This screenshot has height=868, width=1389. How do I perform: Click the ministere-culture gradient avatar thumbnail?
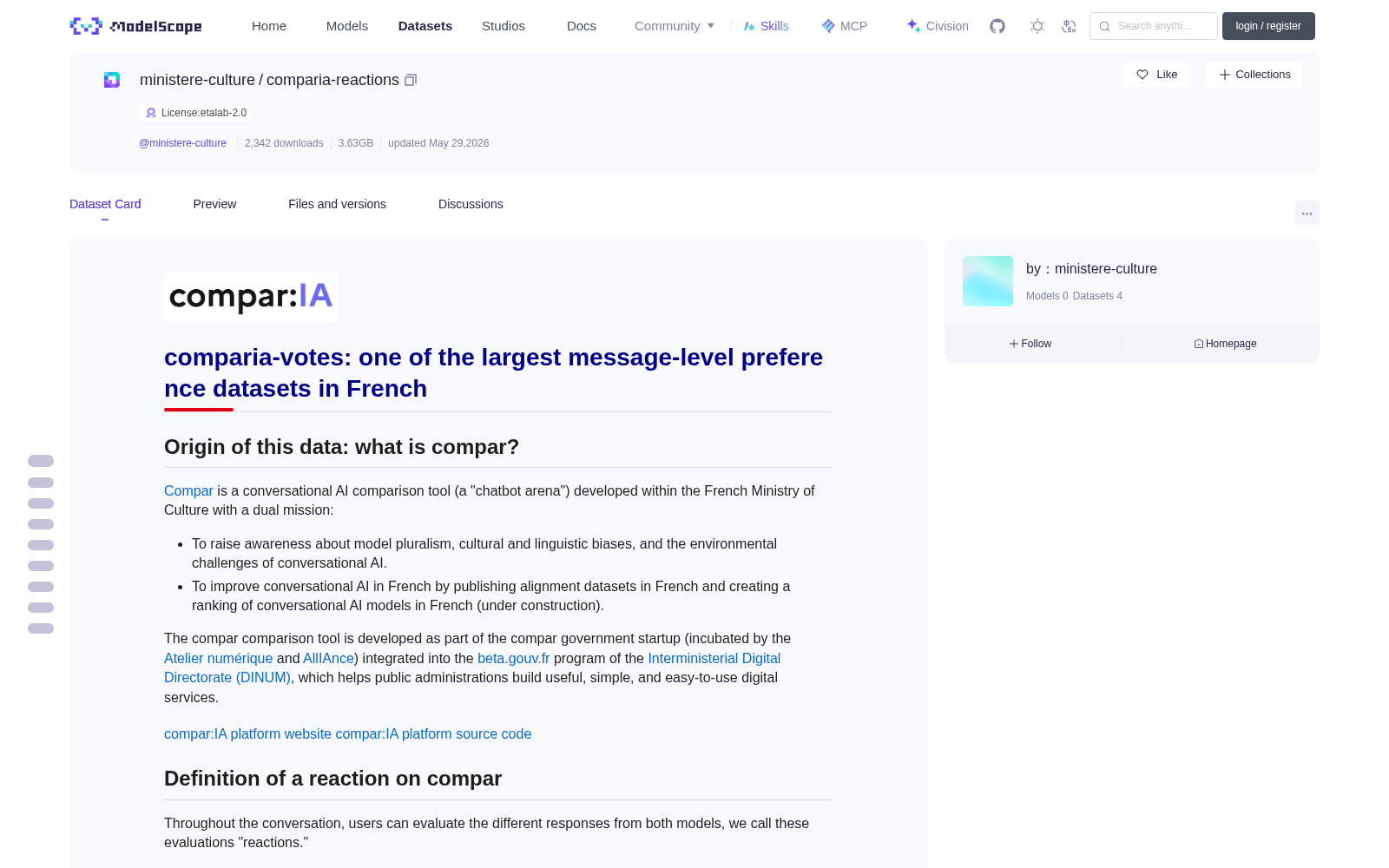click(x=988, y=281)
